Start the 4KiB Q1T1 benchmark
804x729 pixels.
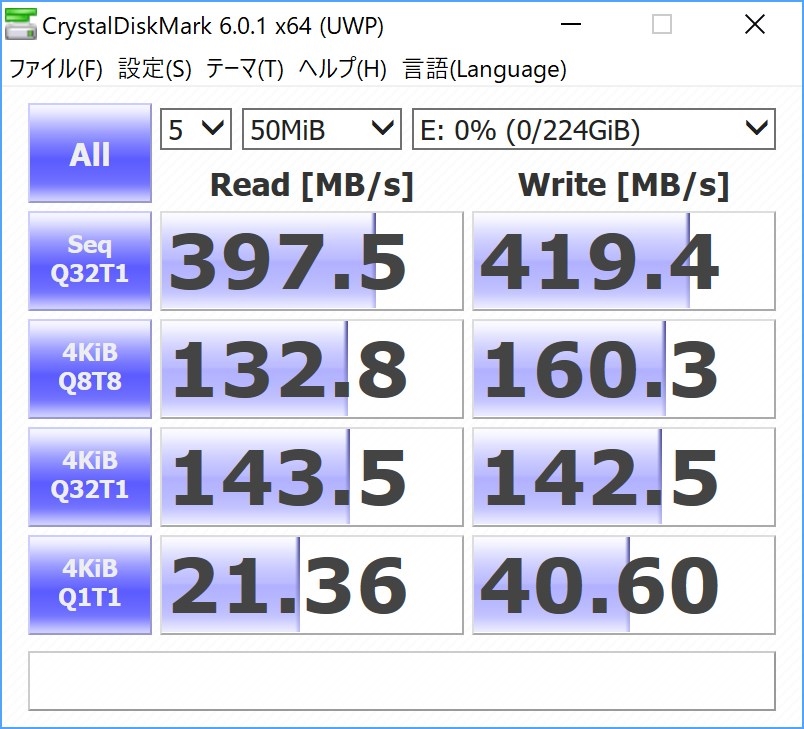click(x=89, y=584)
